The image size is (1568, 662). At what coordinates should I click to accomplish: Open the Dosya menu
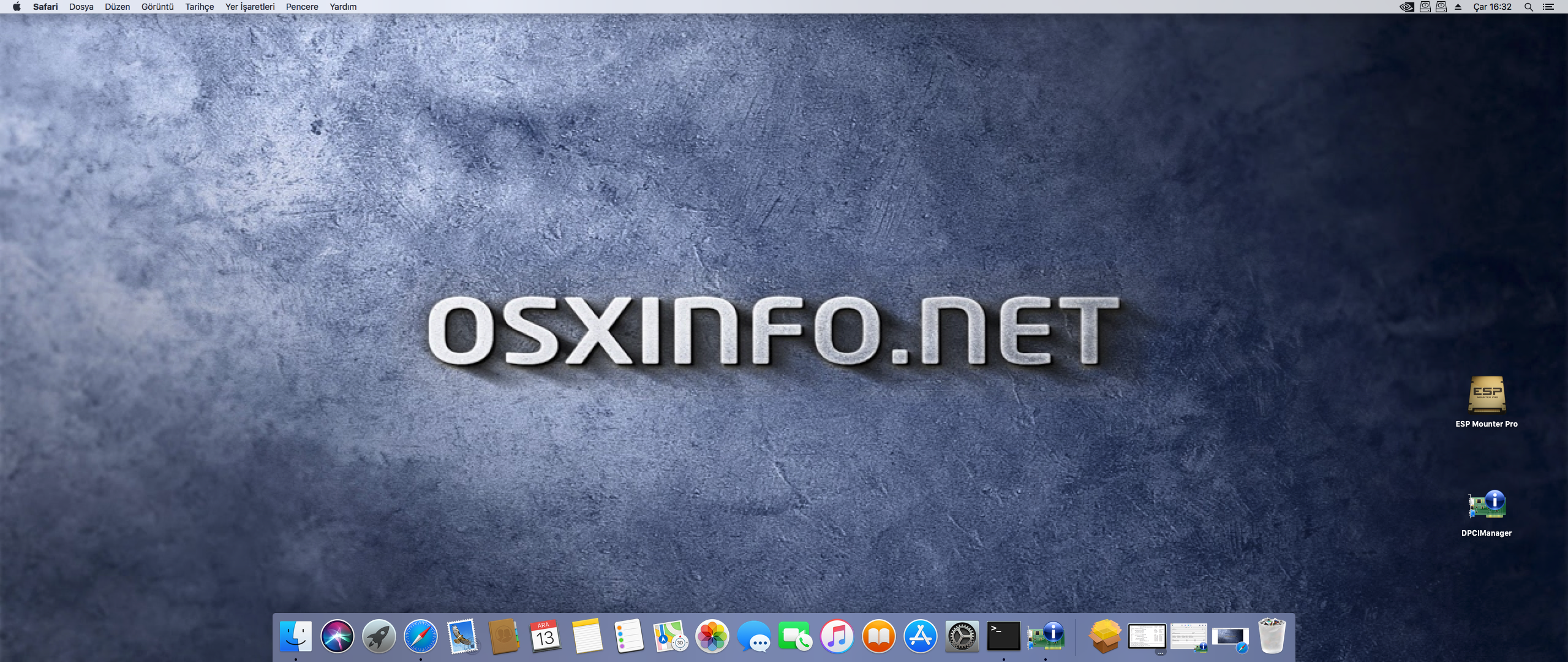[x=81, y=7]
